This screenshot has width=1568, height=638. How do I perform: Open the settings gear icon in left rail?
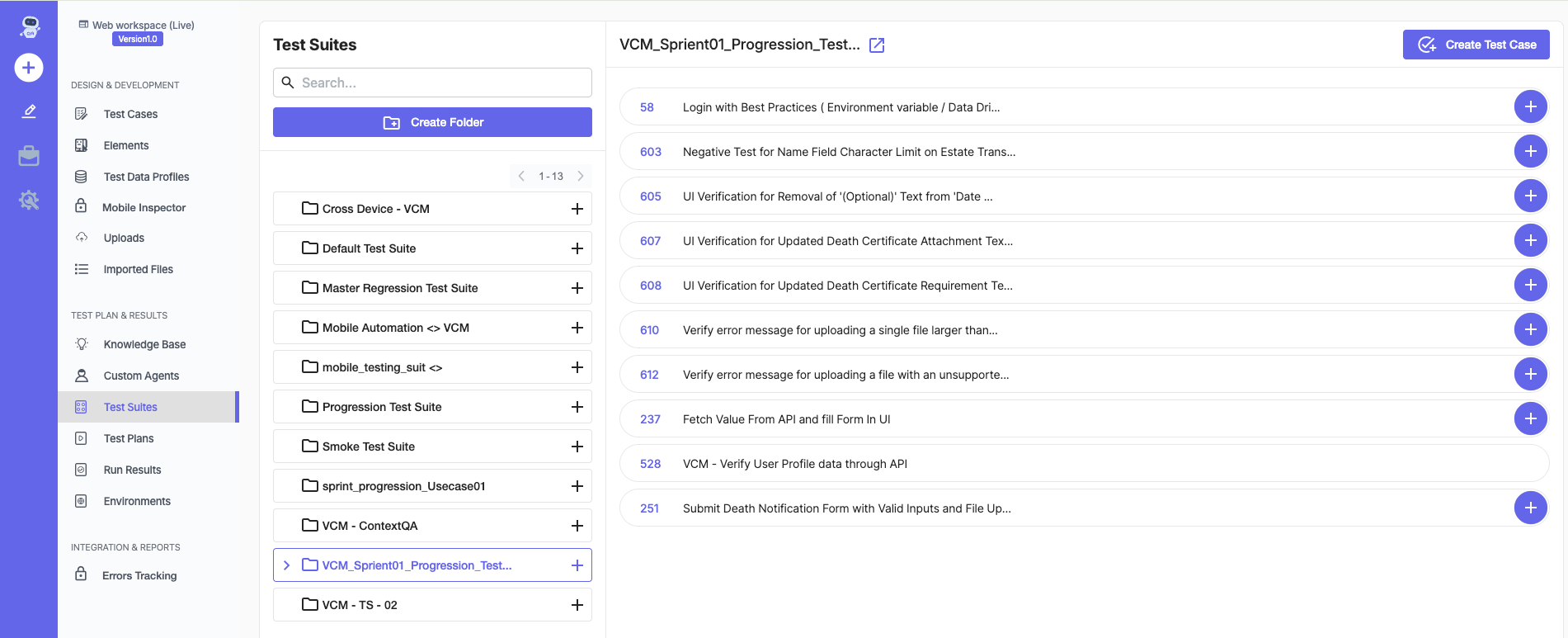pyautogui.click(x=29, y=200)
